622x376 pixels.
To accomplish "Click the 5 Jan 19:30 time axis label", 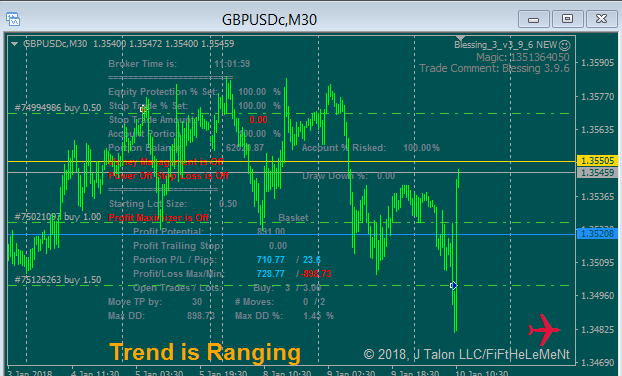I will [x=223, y=373].
